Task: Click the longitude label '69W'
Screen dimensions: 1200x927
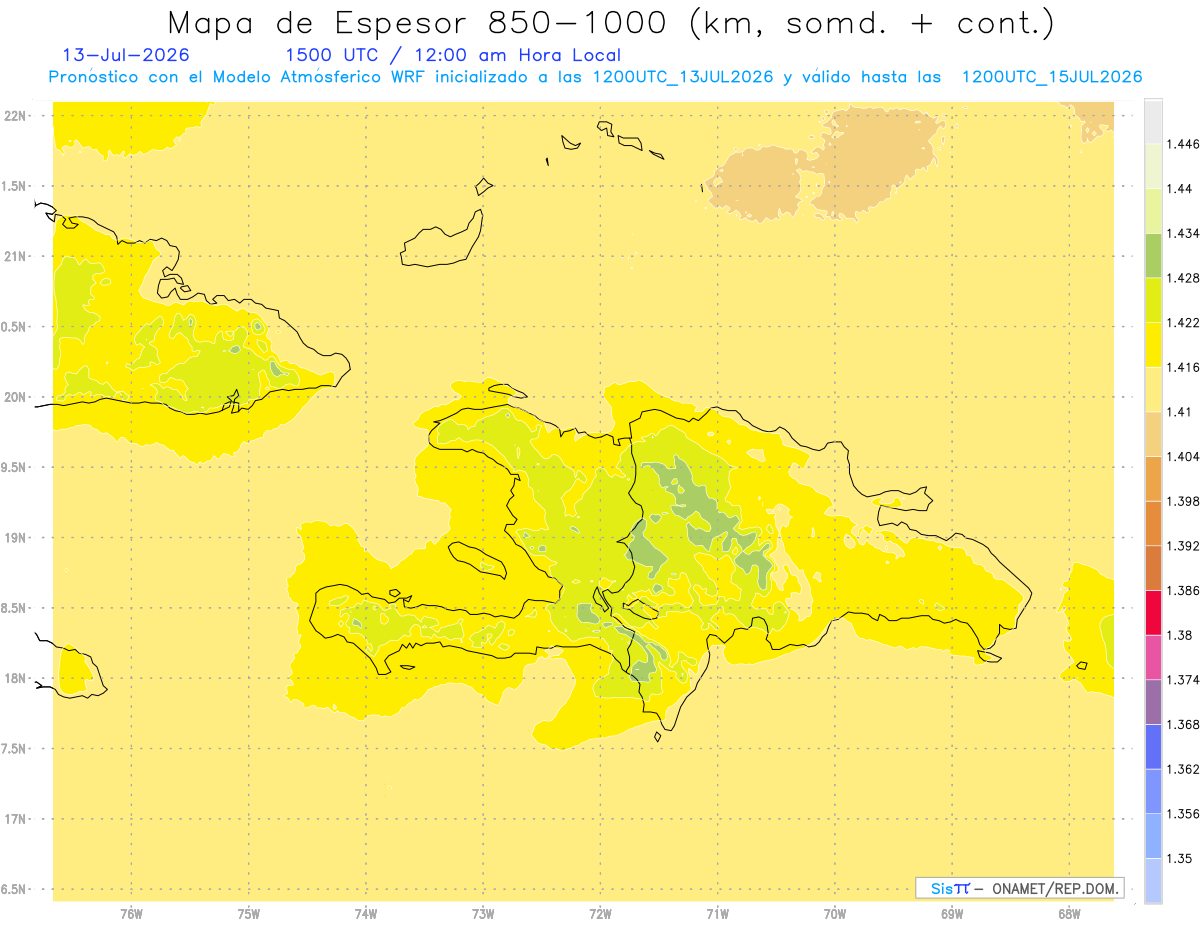Action: pyautogui.click(x=952, y=914)
